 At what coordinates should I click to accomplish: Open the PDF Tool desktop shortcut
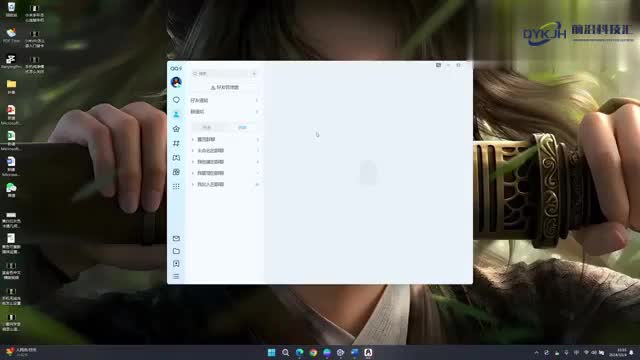[11, 36]
